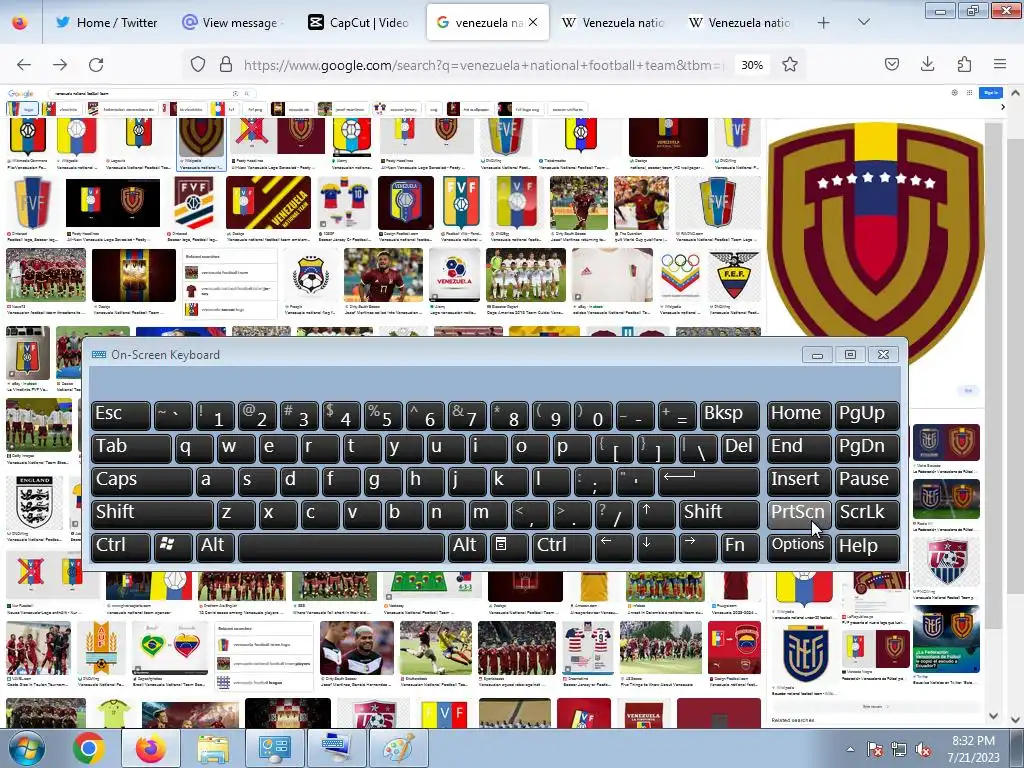This screenshot has height=768, width=1024.
Task: Expand the list all tabs chevron
Action: (863, 23)
